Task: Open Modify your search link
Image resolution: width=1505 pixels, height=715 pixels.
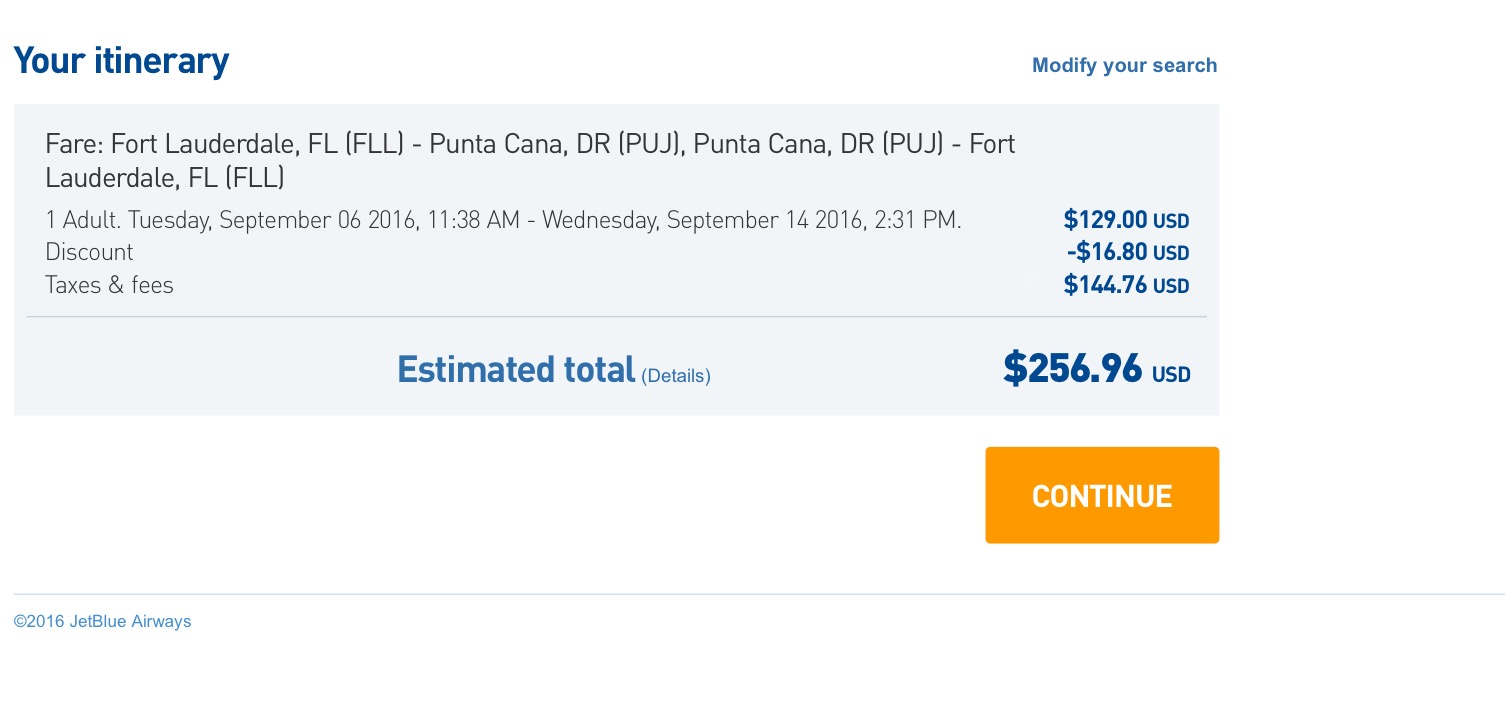Action: click(x=1124, y=65)
